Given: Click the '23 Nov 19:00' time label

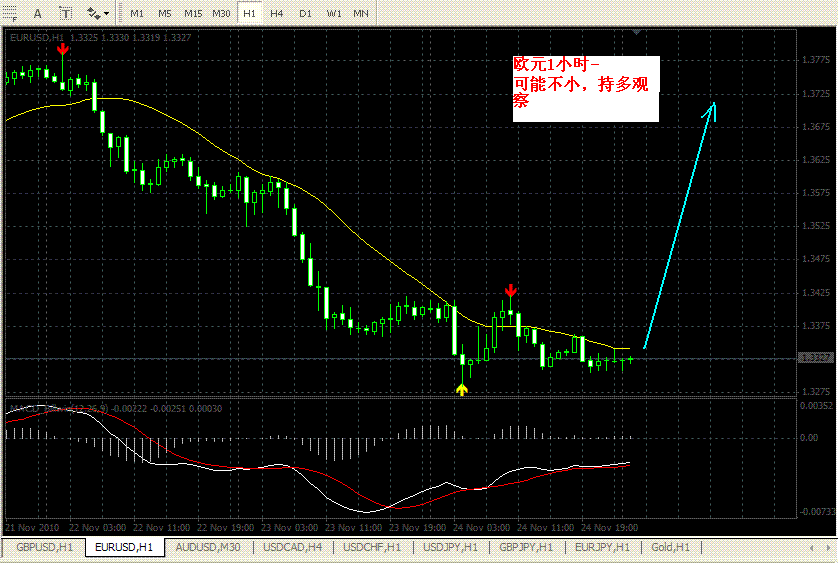Looking at the screenshot, I should [x=417, y=528].
